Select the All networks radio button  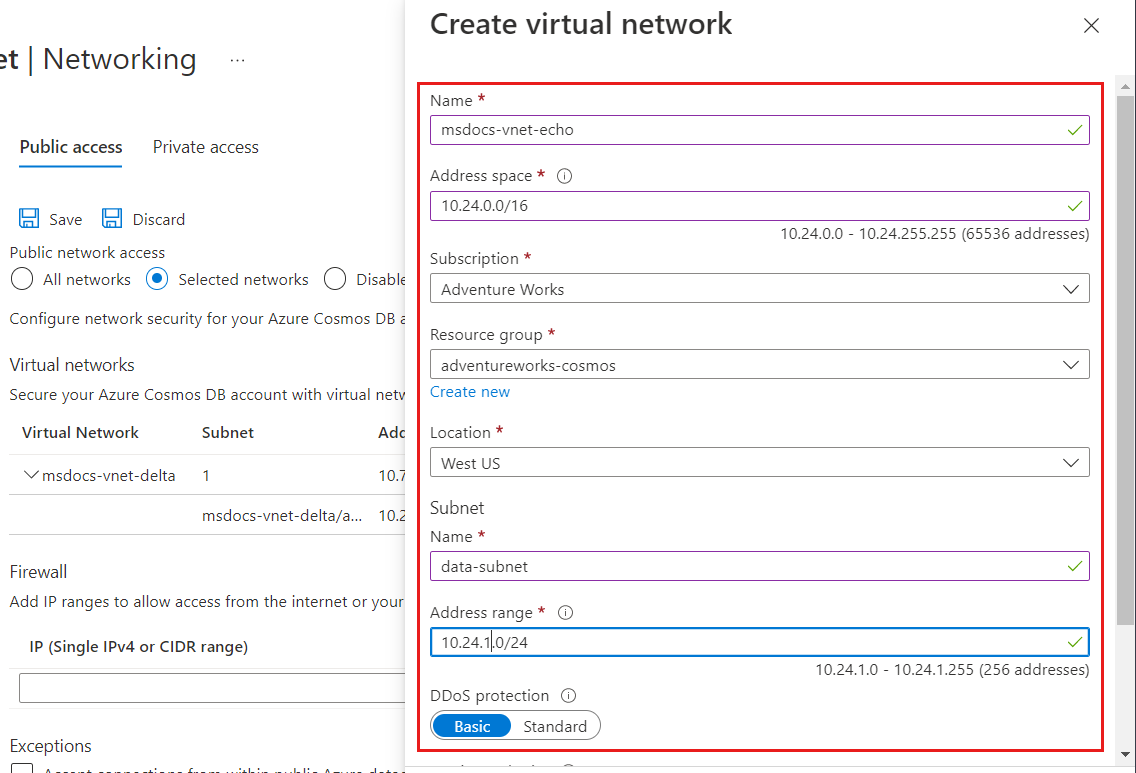tap(21, 279)
